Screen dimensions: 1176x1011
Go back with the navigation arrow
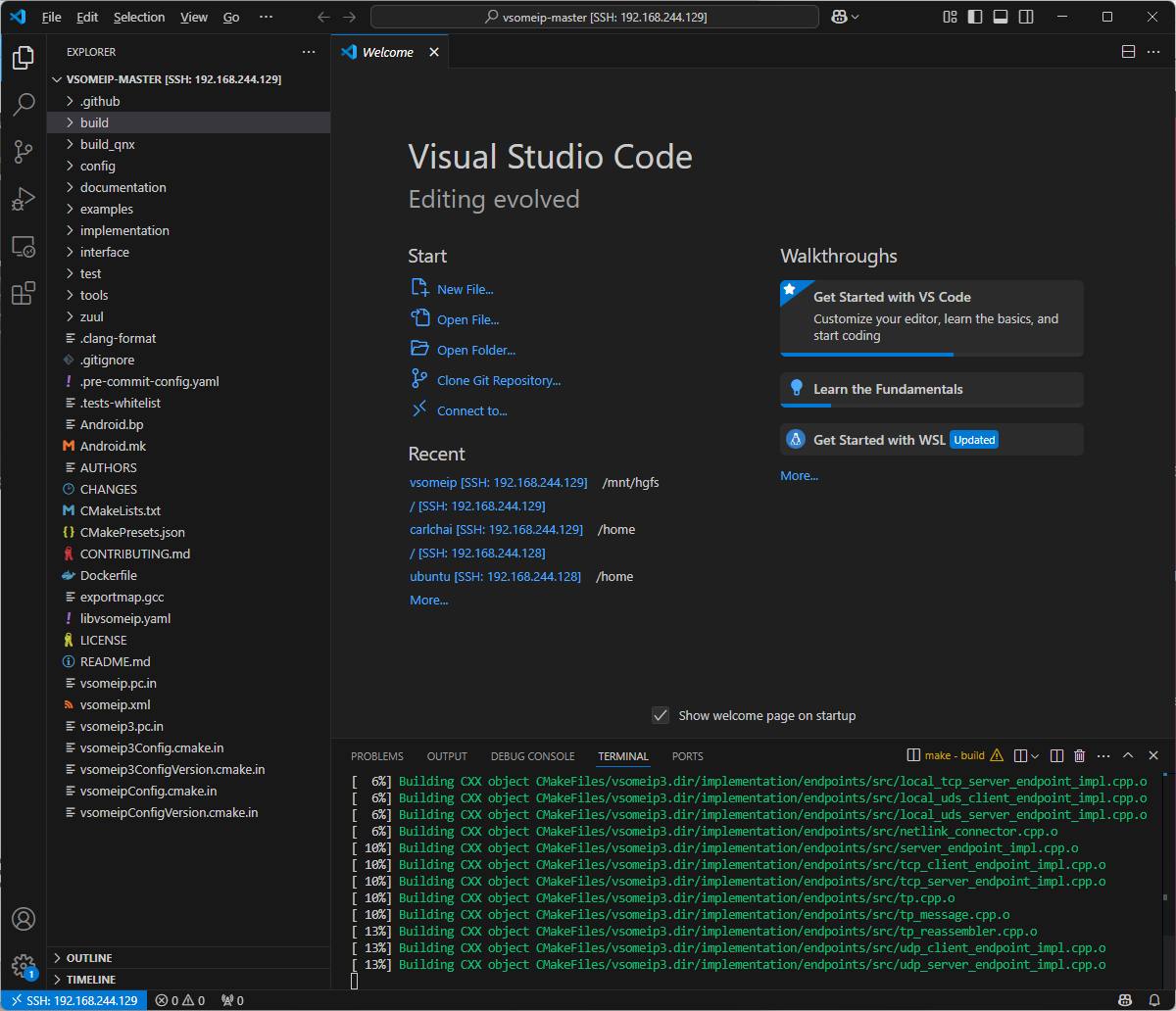pyautogui.click(x=324, y=17)
